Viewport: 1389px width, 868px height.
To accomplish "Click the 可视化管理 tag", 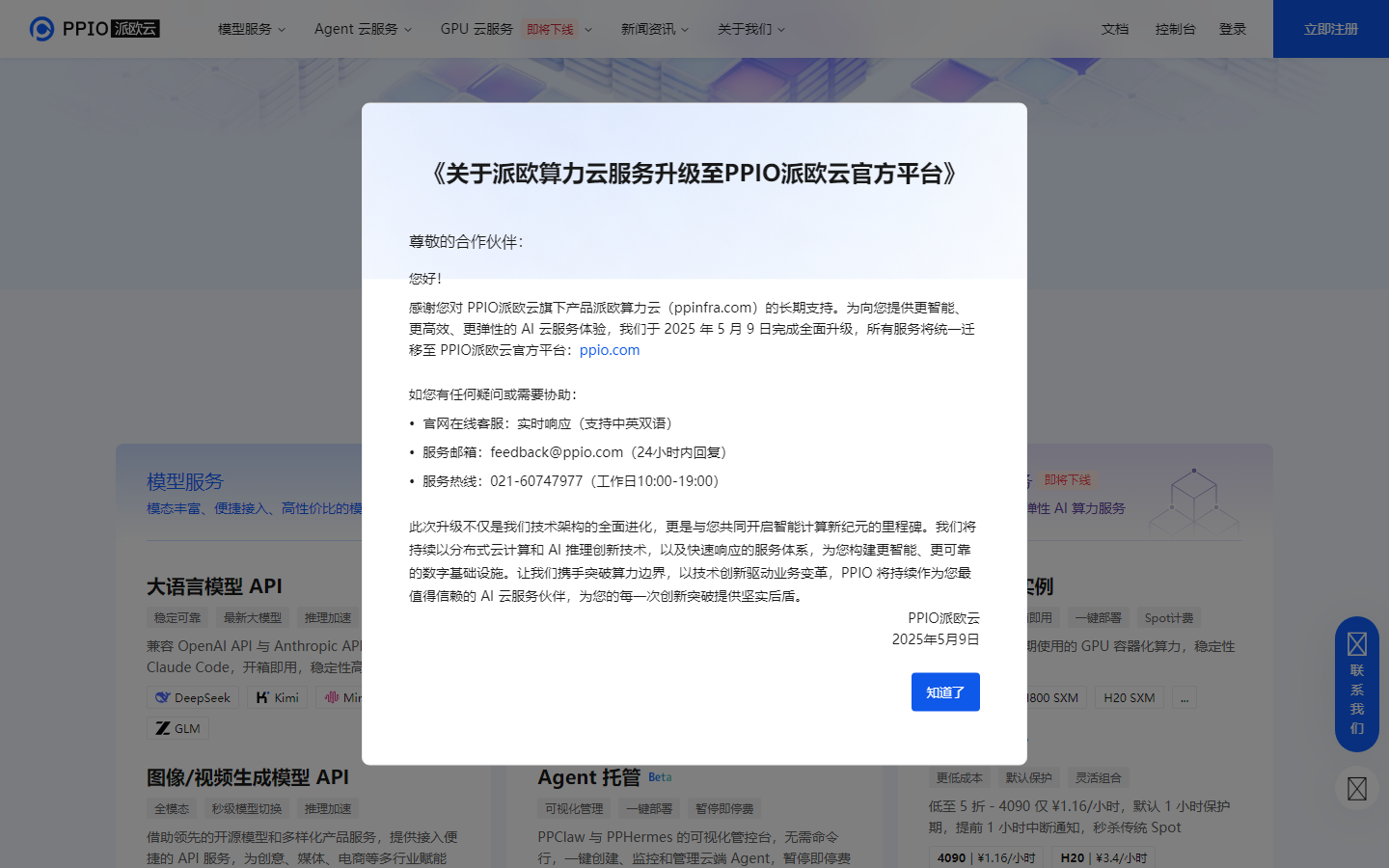I will pos(574,809).
